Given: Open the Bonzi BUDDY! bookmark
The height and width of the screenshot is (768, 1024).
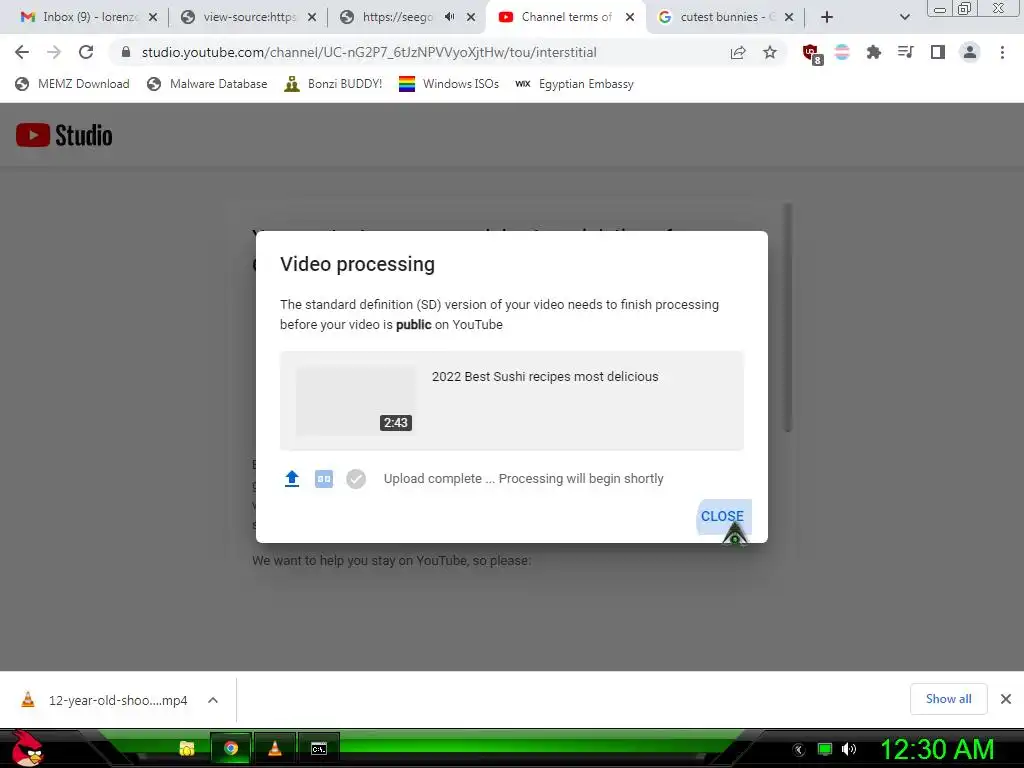Looking at the screenshot, I should [334, 84].
